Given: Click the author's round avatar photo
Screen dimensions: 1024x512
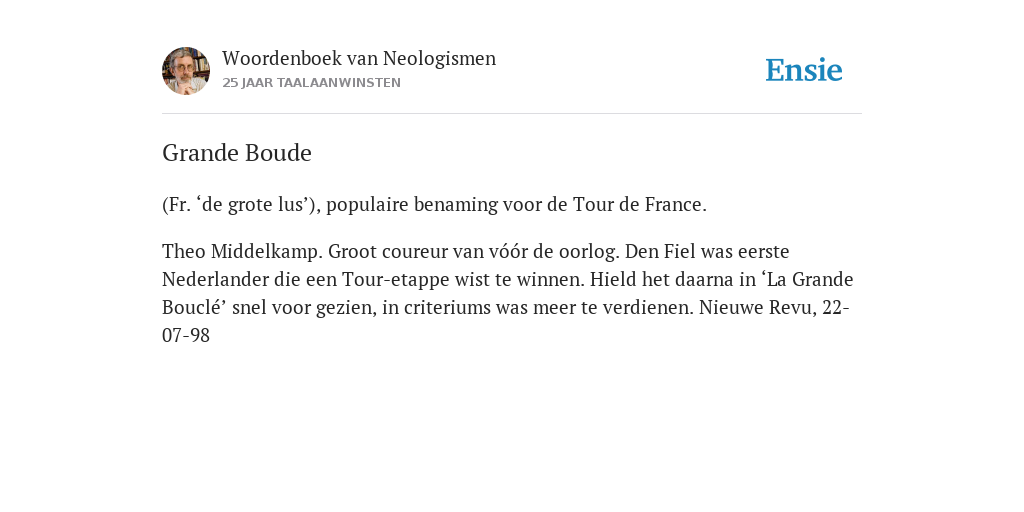Looking at the screenshot, I should click(x=186, y=71).
